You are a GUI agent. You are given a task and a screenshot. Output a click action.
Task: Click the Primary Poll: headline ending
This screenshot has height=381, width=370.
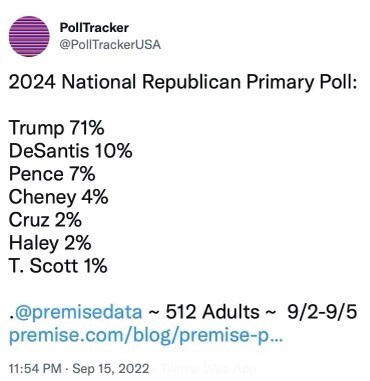pos(302,82)
